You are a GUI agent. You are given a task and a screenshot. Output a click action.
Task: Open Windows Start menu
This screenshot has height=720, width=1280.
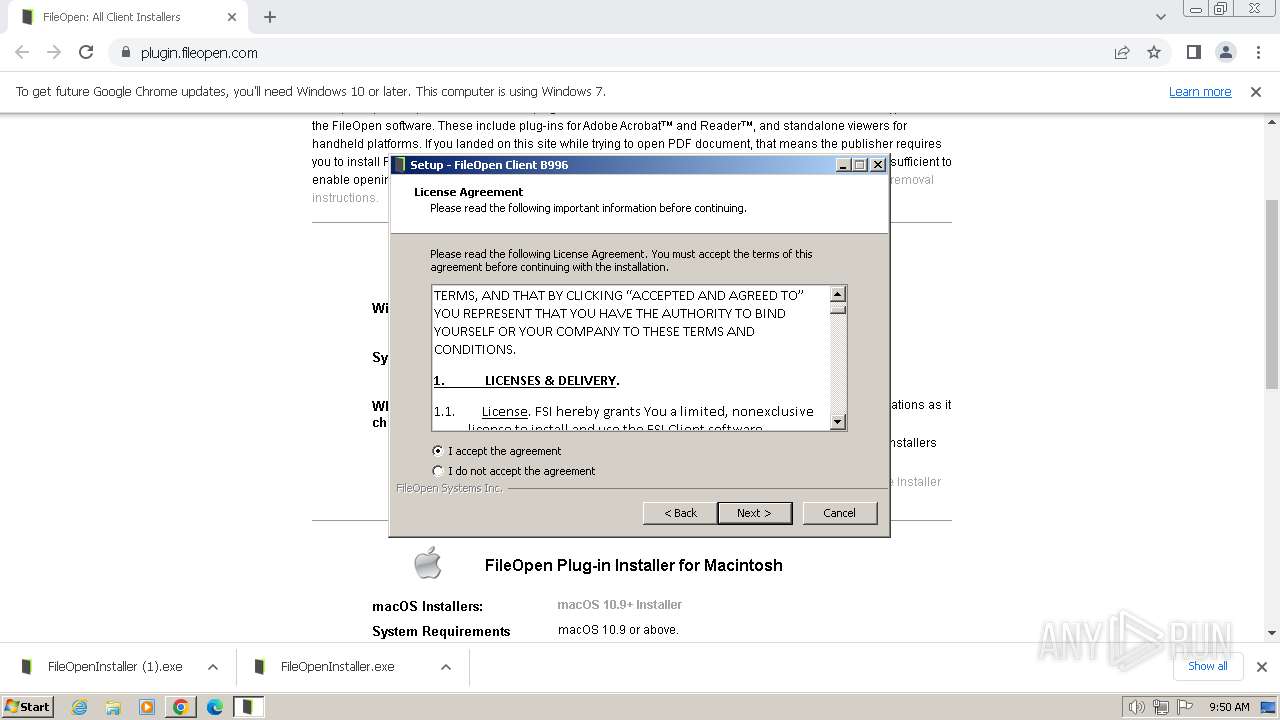28,706
